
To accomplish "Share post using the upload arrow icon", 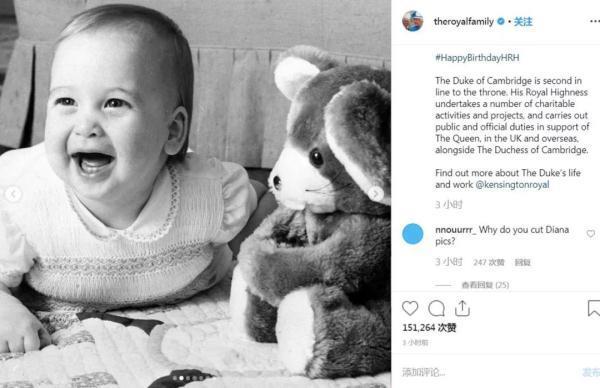I will 462,308.
